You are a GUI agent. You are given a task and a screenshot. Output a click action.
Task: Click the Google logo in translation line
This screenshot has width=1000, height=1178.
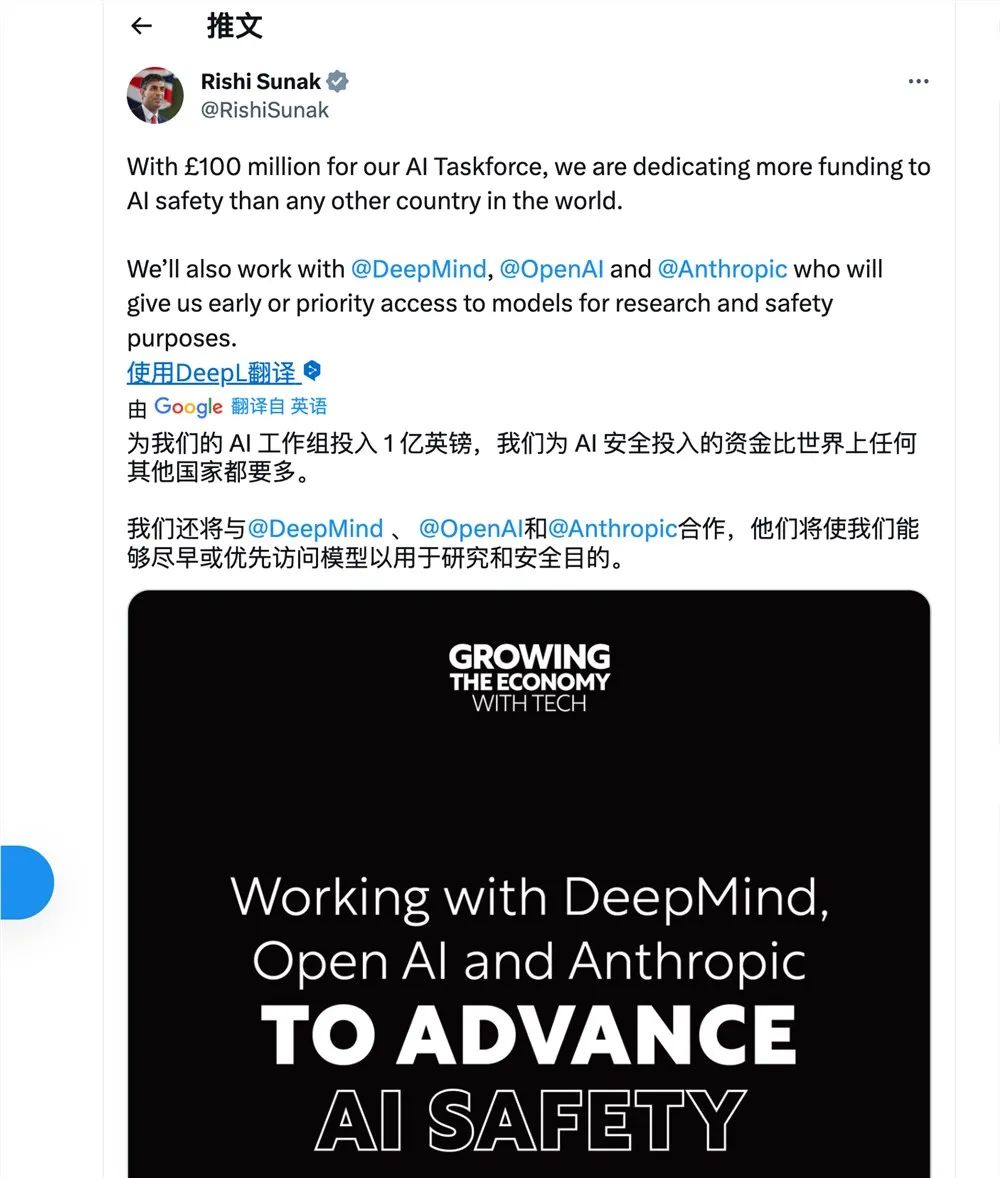[x=188, y=406]
